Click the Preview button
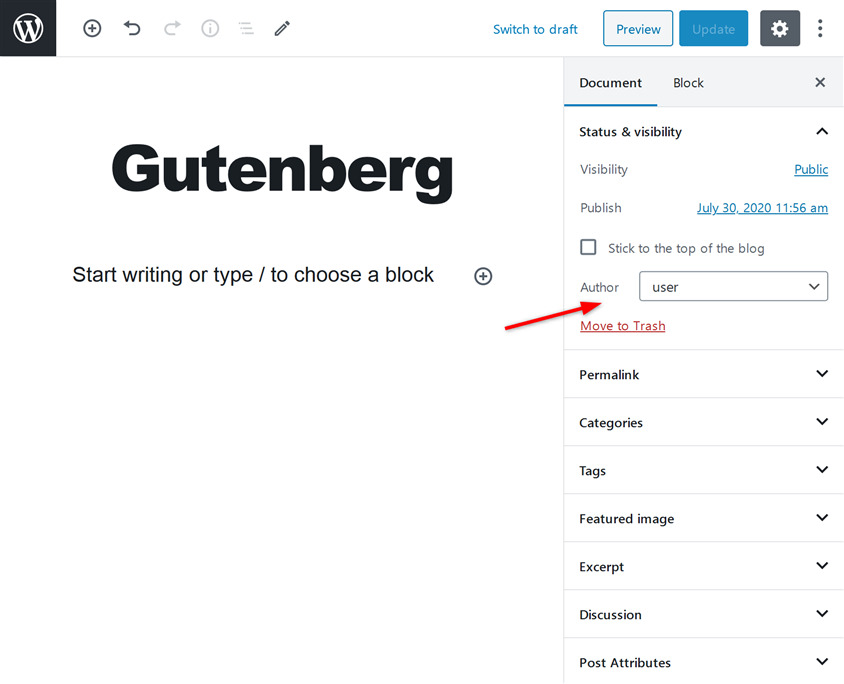This screenshot has height=684, width=844. click(638, 29)
